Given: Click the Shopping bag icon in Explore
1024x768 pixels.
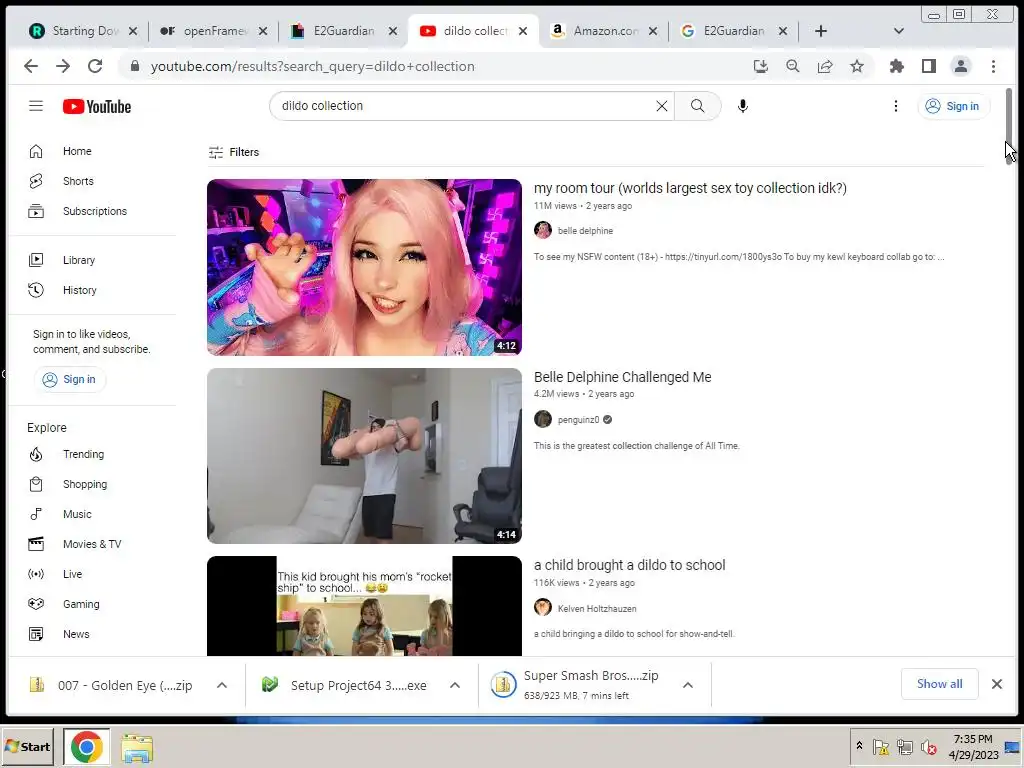Looking at the screenshot, I should pos(36,484).
